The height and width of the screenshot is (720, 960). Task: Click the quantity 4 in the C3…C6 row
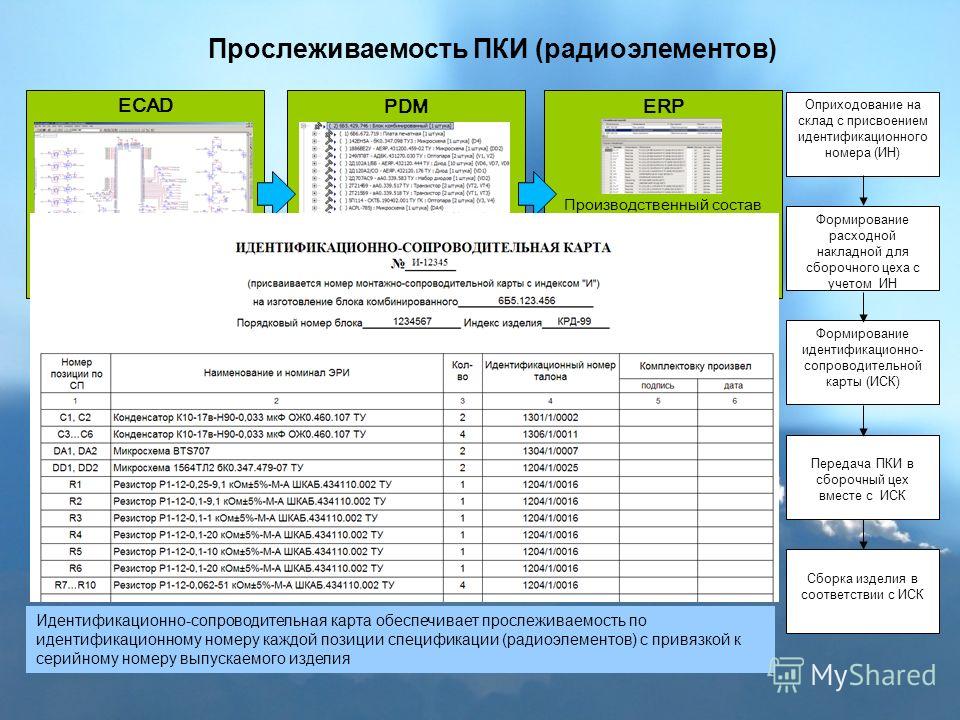pyautogui.click(x=462, y=434)
